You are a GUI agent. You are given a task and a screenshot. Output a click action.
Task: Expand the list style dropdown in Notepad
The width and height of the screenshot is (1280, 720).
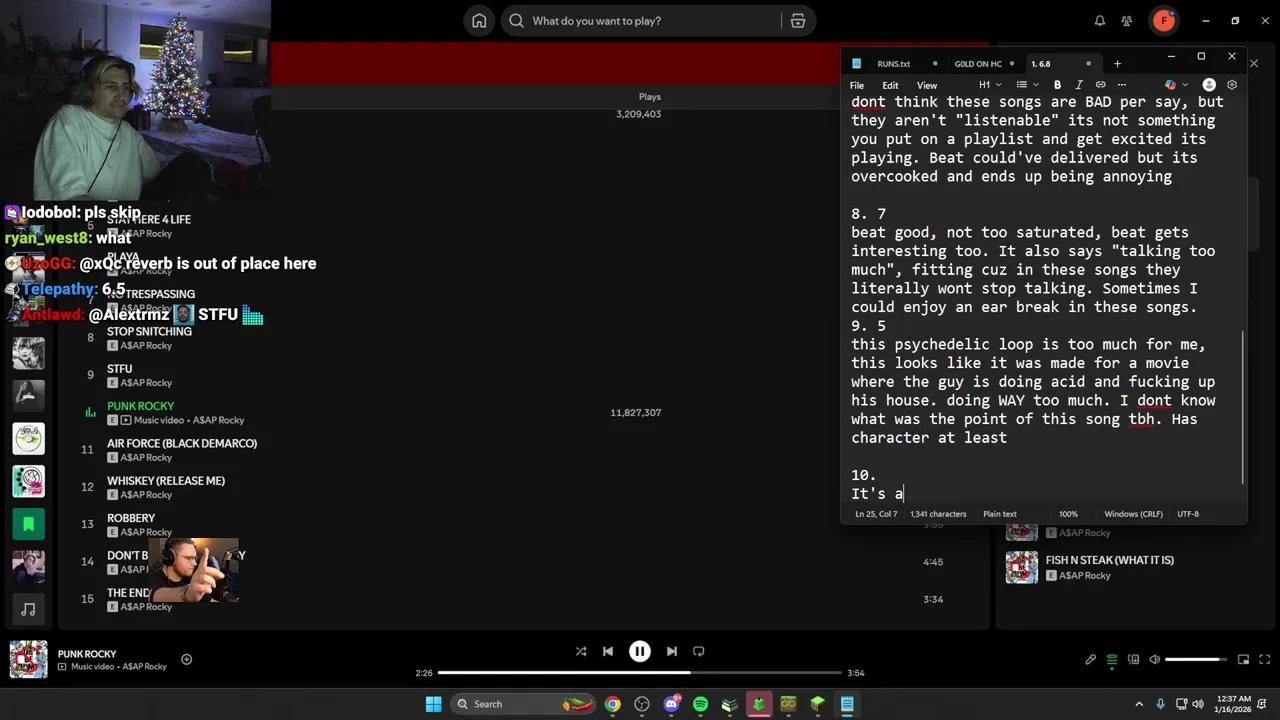click(1025, 85)
